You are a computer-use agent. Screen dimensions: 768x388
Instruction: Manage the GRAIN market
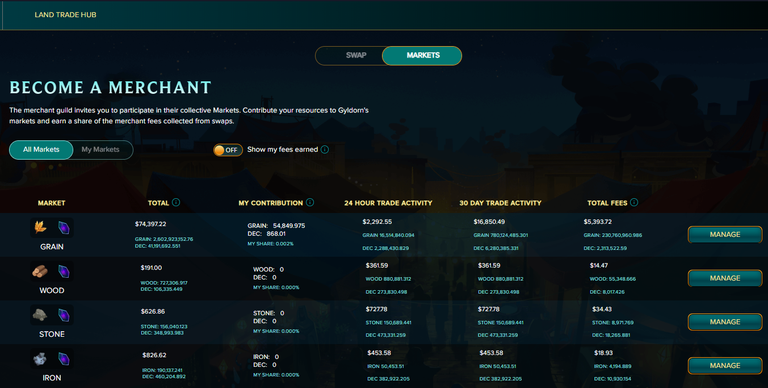pos(725,235)
